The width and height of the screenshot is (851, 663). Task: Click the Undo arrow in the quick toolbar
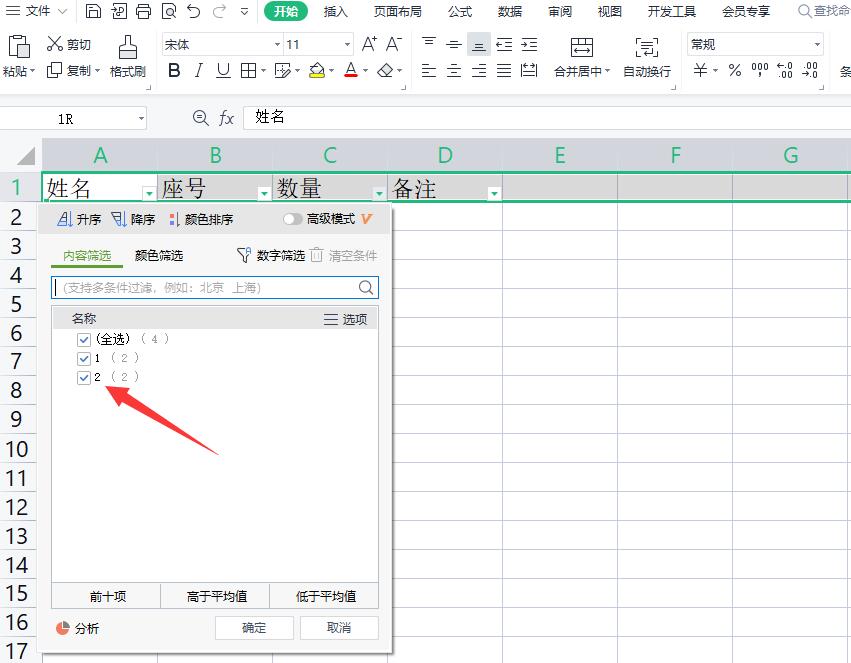pyautogui.click(x=194, y=12)
